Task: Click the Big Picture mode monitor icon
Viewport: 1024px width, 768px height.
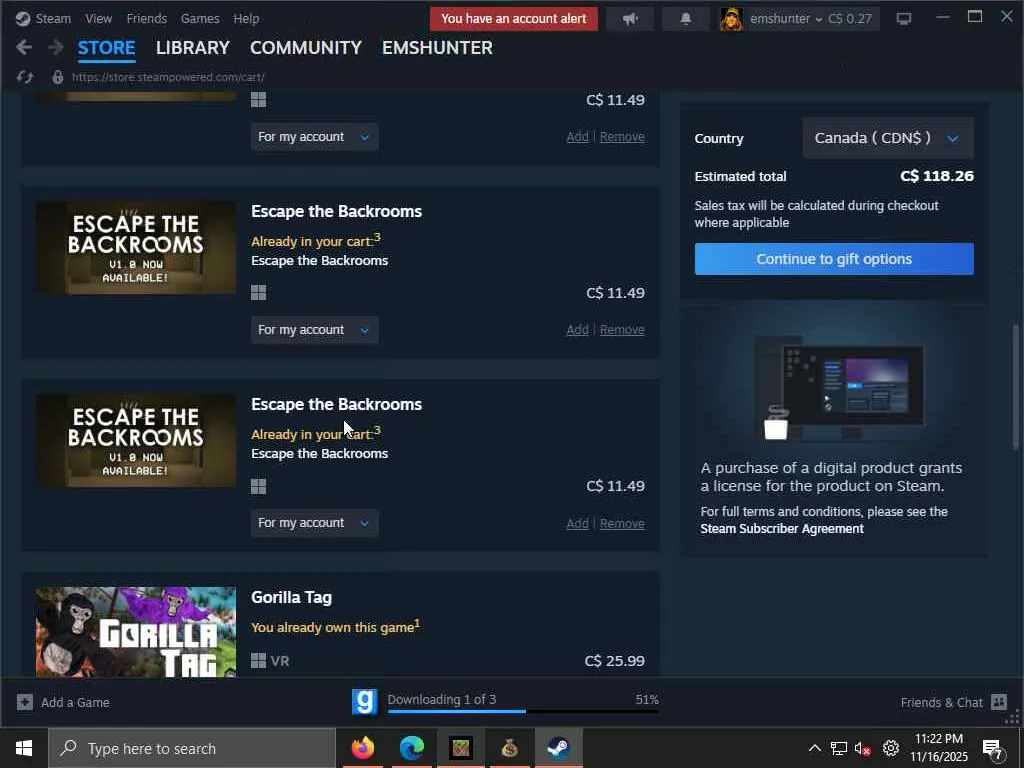Action: [x=904, y=18]
